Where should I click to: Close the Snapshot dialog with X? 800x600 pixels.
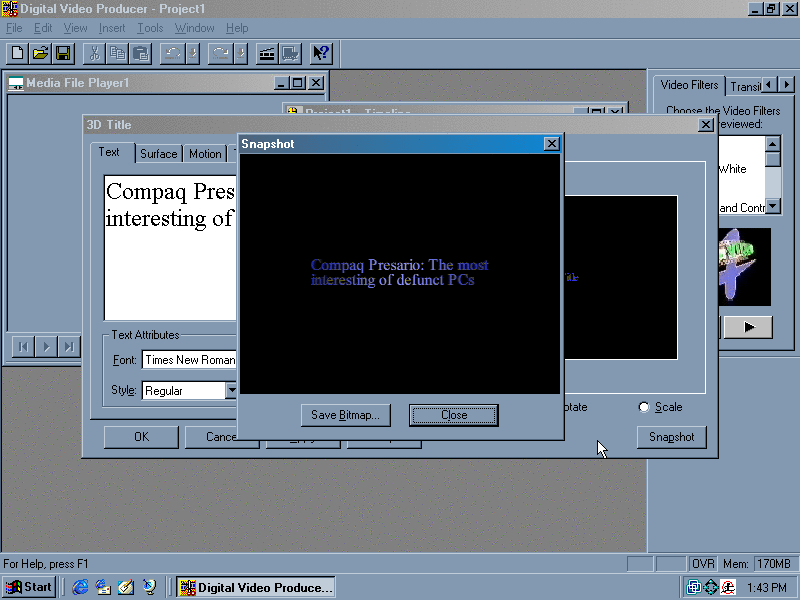point(552,144)
